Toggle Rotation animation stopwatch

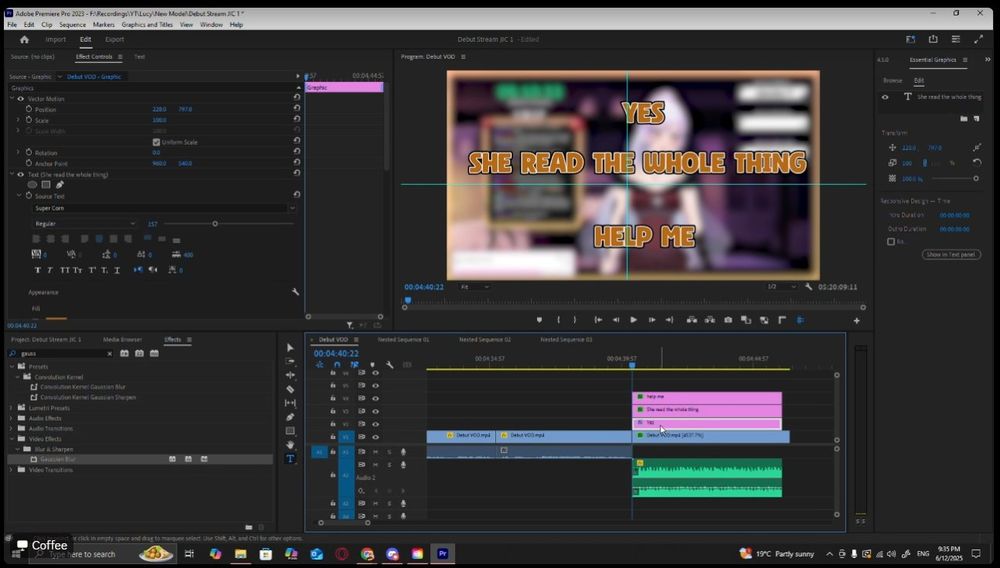tap(29, 152)
